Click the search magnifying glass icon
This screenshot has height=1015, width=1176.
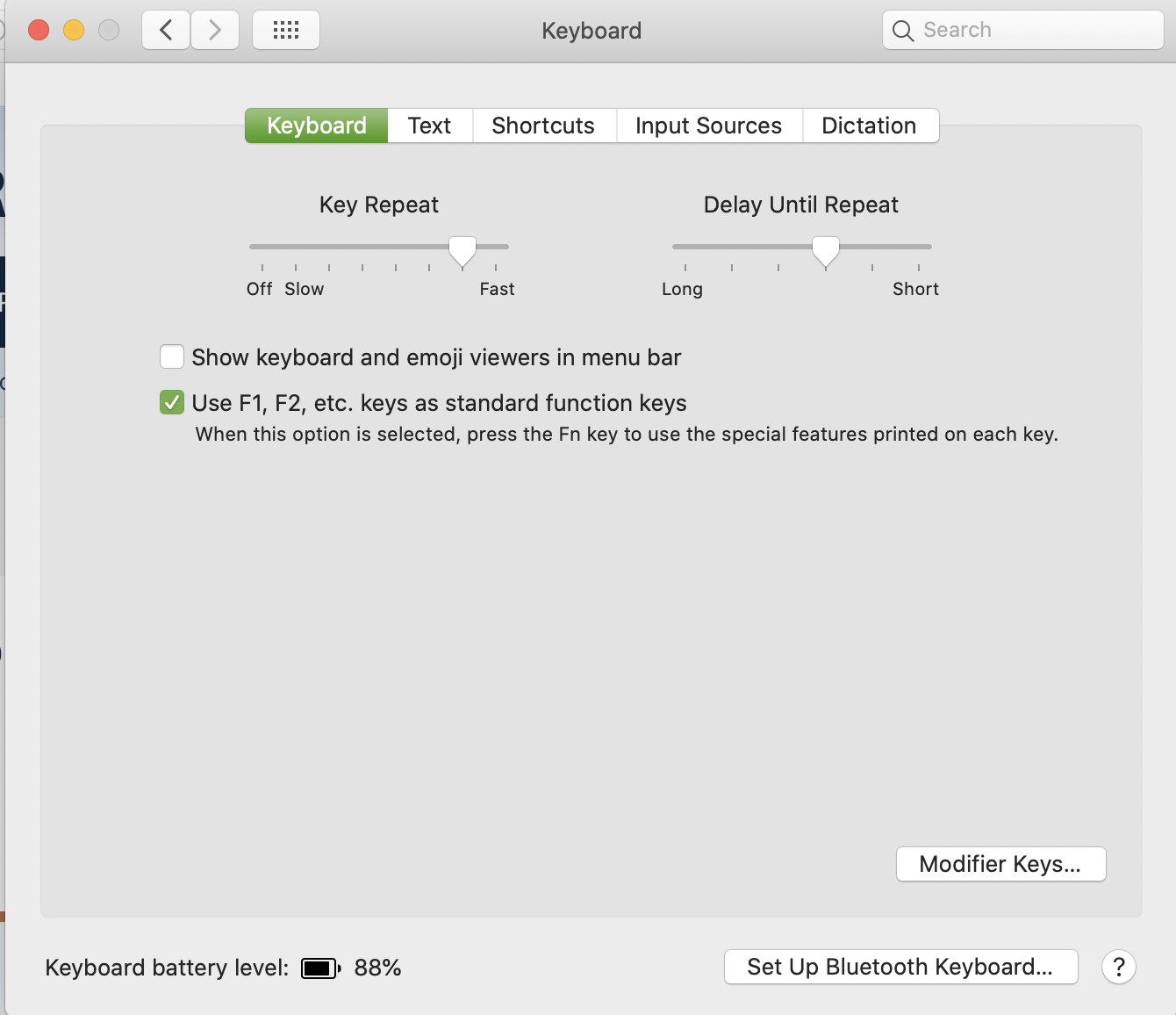pyautogui.click(x=902, y=31)
